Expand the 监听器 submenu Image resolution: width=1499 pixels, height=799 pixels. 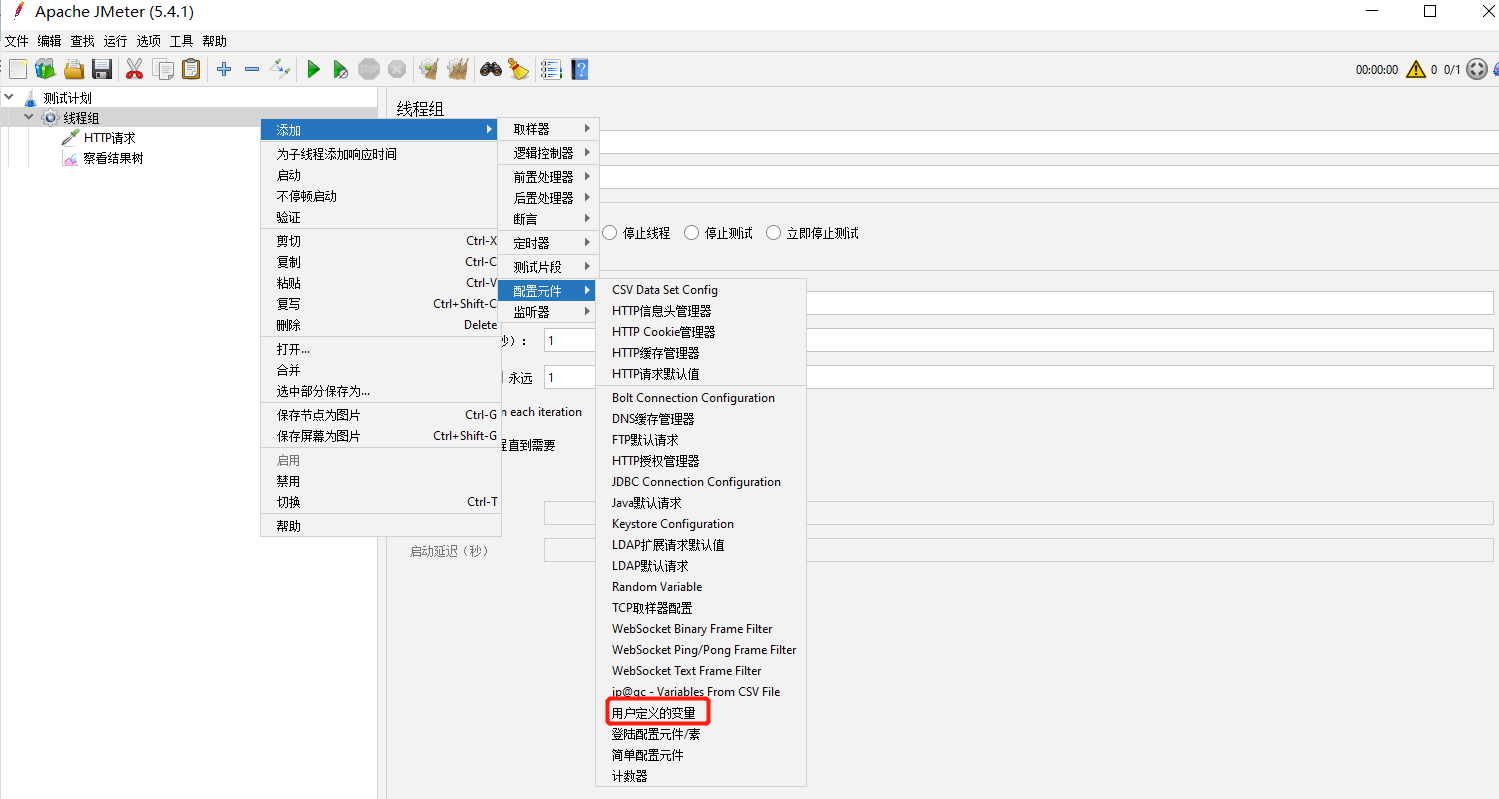tap(549, 312)
